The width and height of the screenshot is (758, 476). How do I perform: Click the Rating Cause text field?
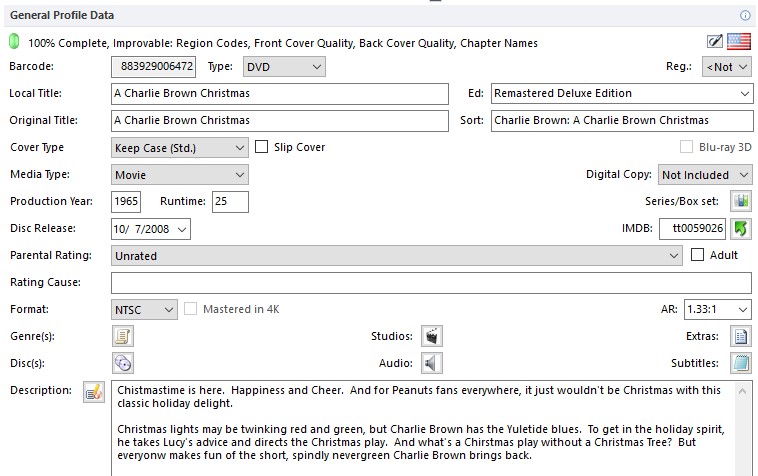coord(431,283)
